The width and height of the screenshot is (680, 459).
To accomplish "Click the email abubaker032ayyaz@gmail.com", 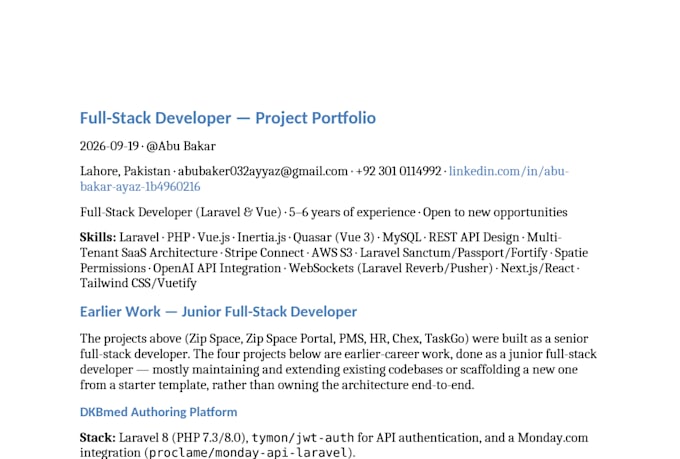I will [x=263, y=171].
